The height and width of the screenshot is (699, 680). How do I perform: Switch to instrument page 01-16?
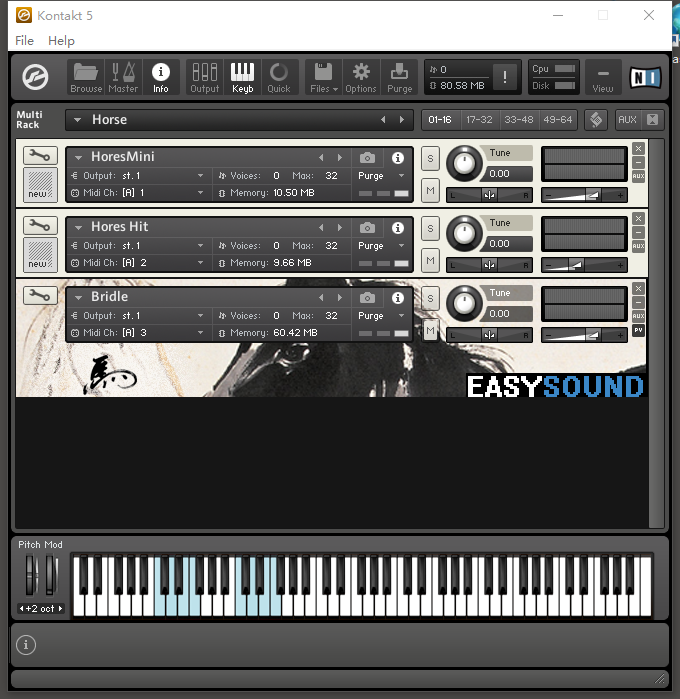pos(440,119)
